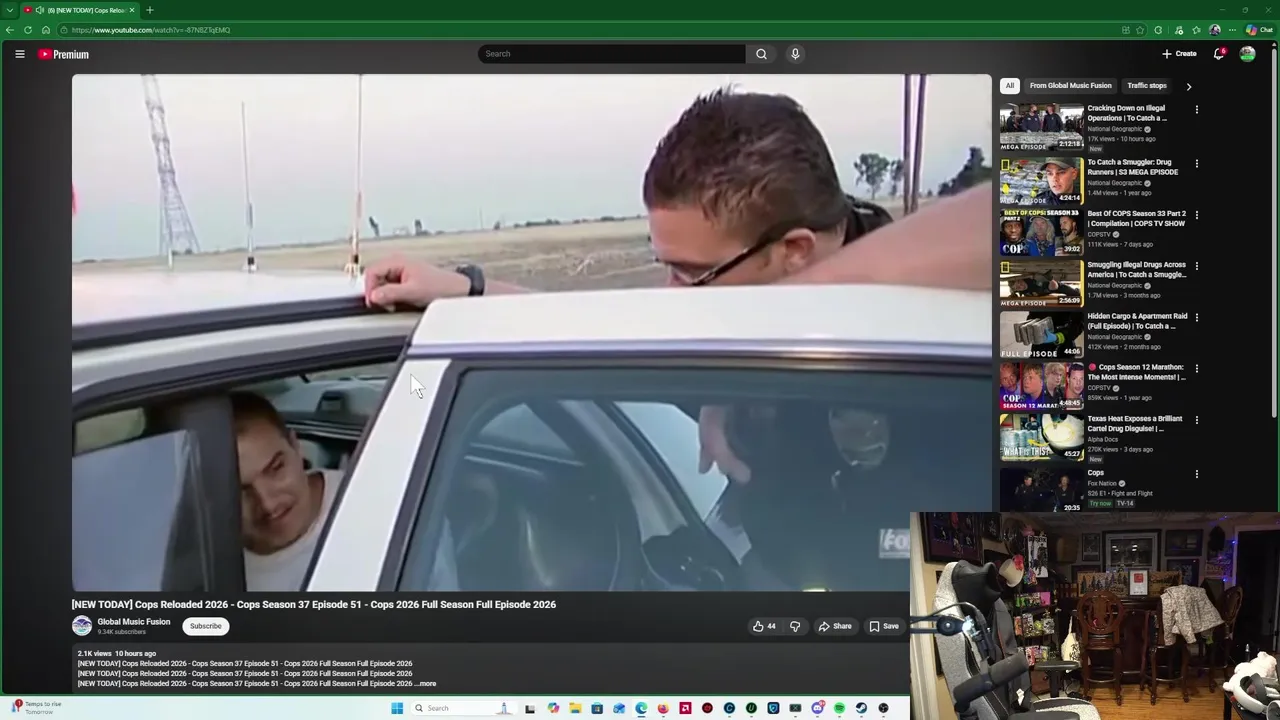Open options for Cracking Down on Illegal Operations video
1280x720 pixels.
1196,110
